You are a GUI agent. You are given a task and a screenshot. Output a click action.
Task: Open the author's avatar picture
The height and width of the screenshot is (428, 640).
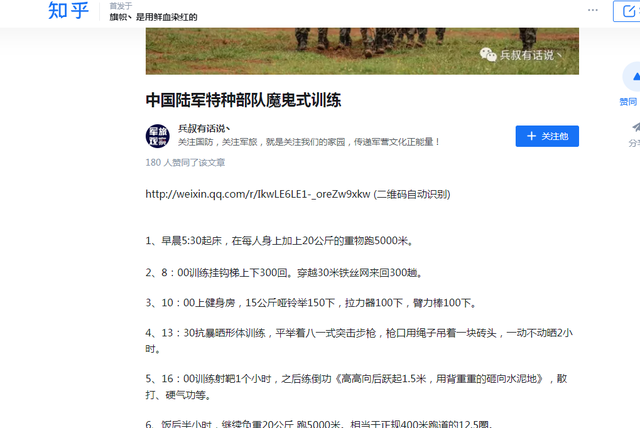[x=157, y=135]
